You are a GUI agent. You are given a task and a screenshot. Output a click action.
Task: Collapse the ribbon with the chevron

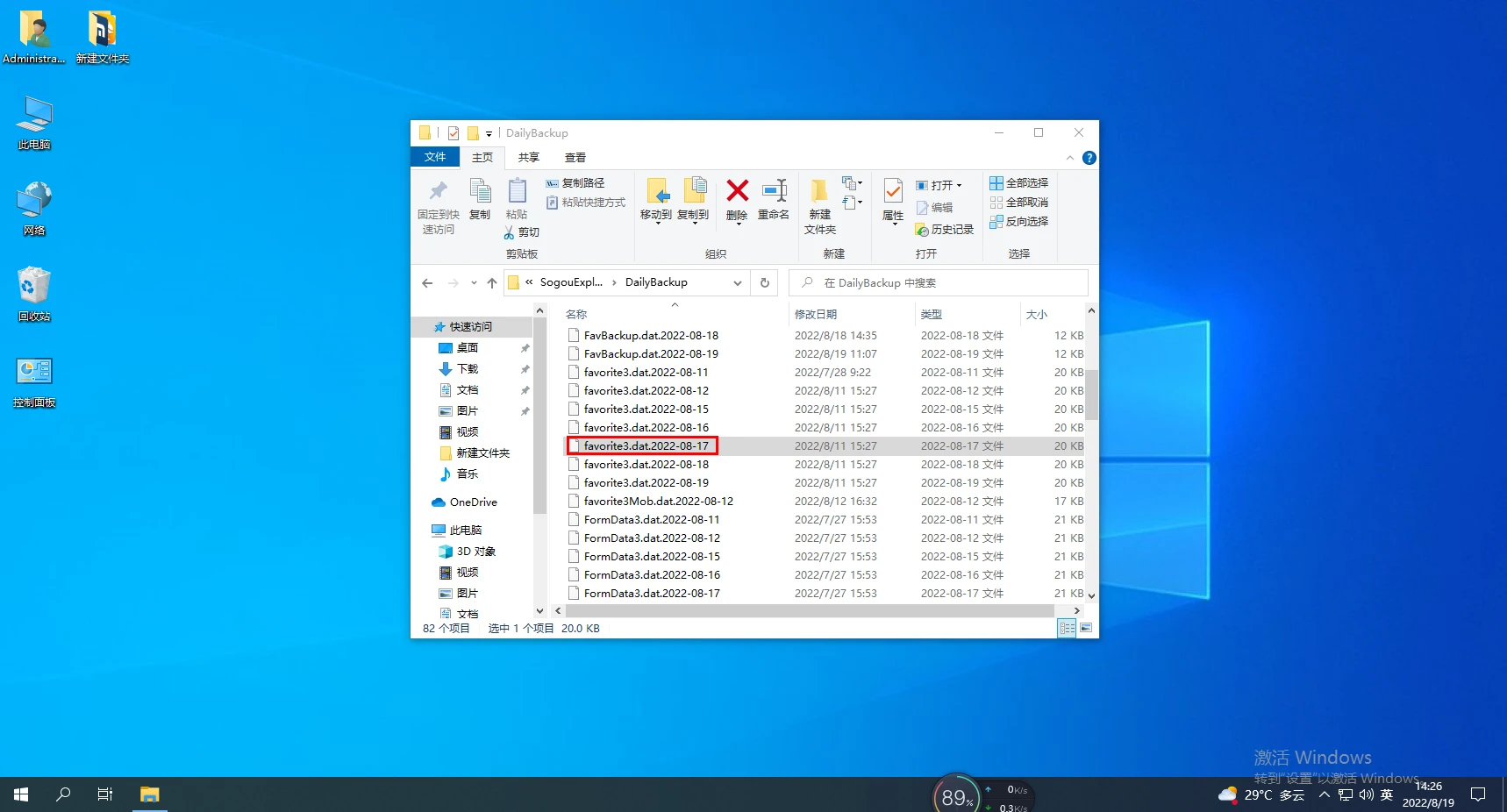(x=1069, y=158)
